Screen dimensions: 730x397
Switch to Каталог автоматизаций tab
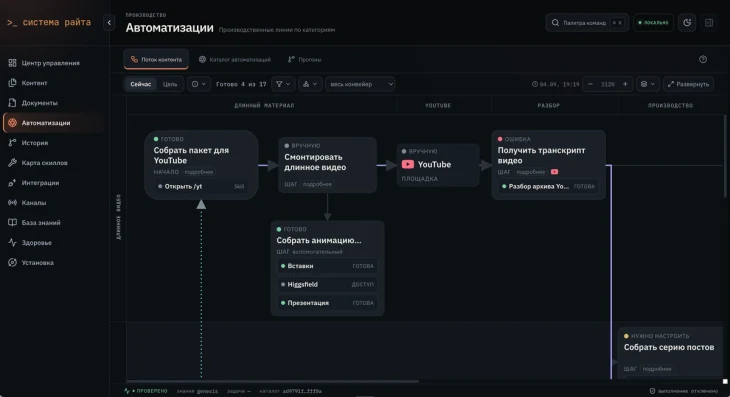[x=235, y=60]
